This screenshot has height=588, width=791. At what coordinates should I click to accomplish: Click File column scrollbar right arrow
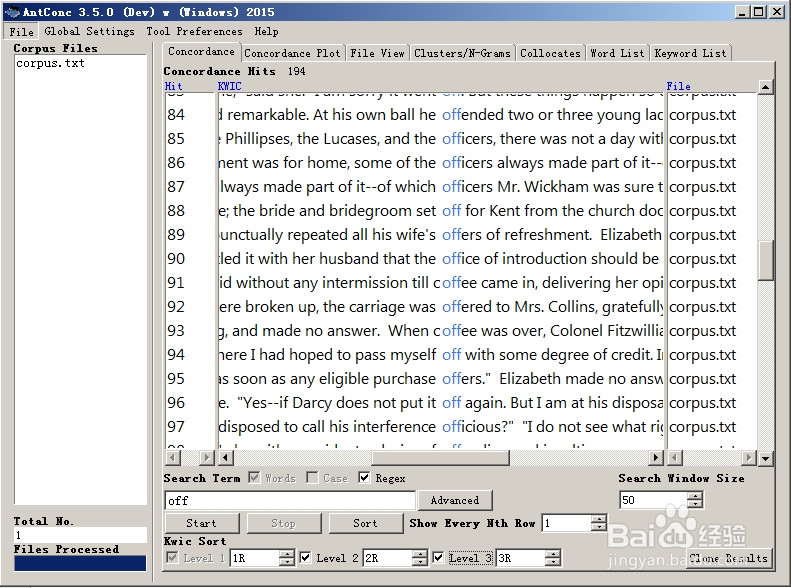coord(749,458)
